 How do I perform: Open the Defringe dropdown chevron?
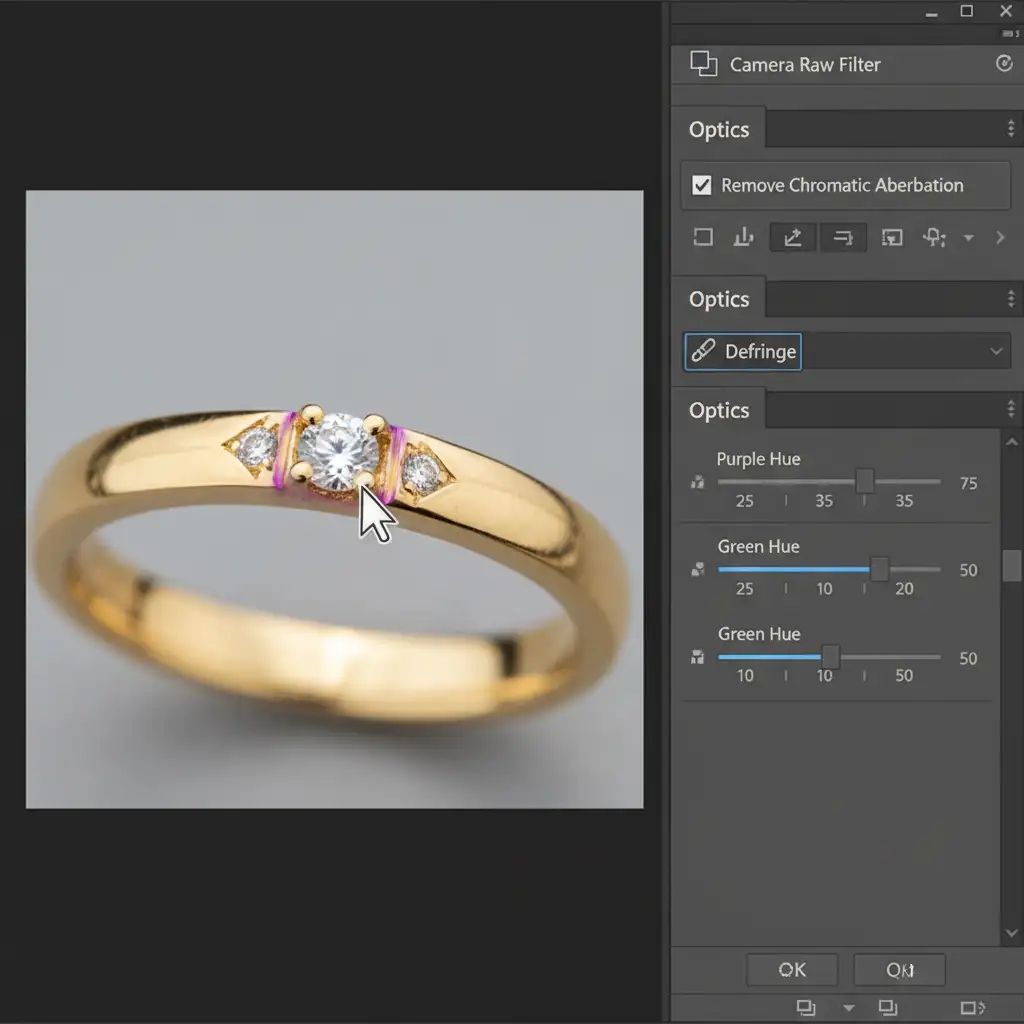pos(996,351)
